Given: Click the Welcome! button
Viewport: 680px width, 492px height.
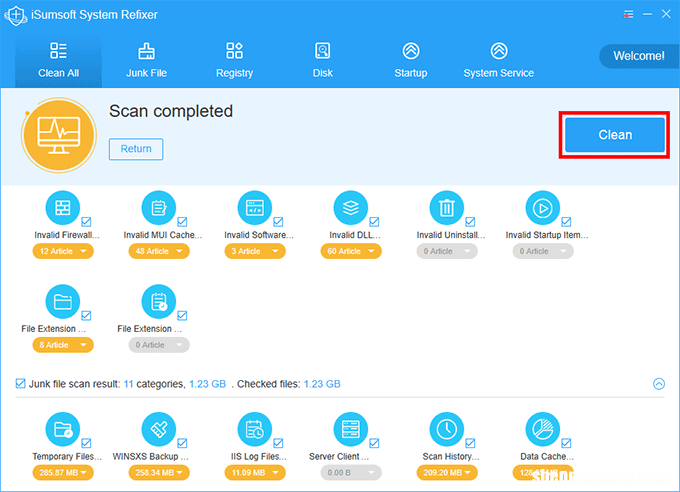Looking at the screenshot, I should (639, 56).
